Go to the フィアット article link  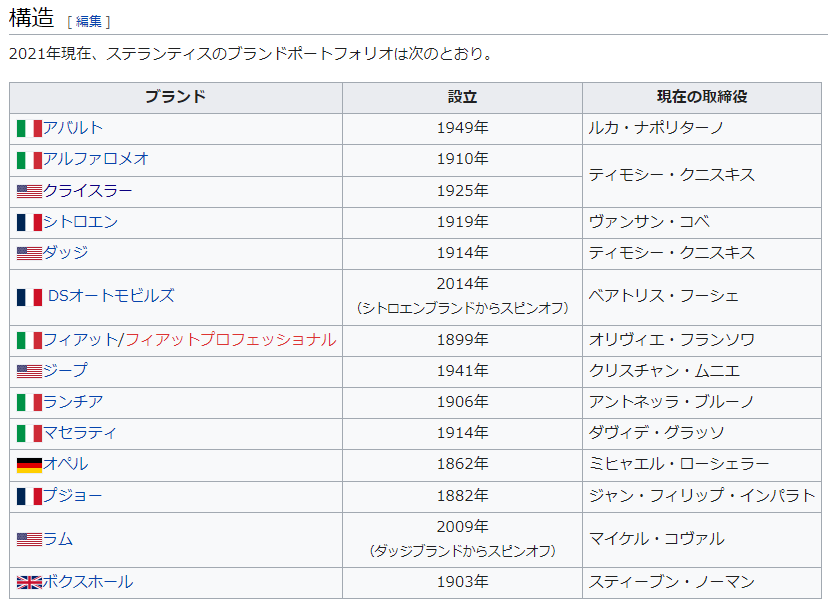(x=80, y=340)
